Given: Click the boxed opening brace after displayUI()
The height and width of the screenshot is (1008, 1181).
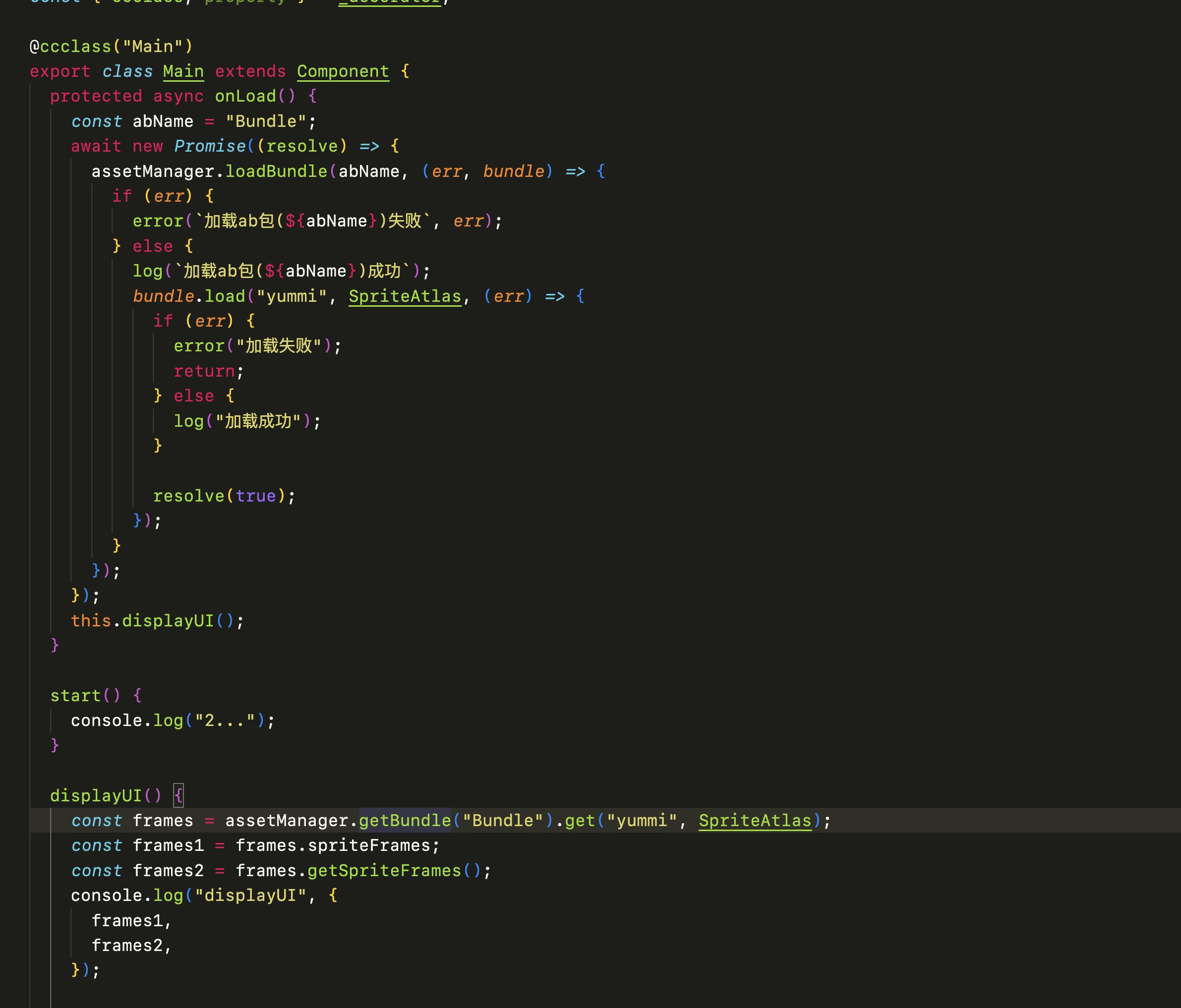Looking at the screenshot, I should 178,795.
